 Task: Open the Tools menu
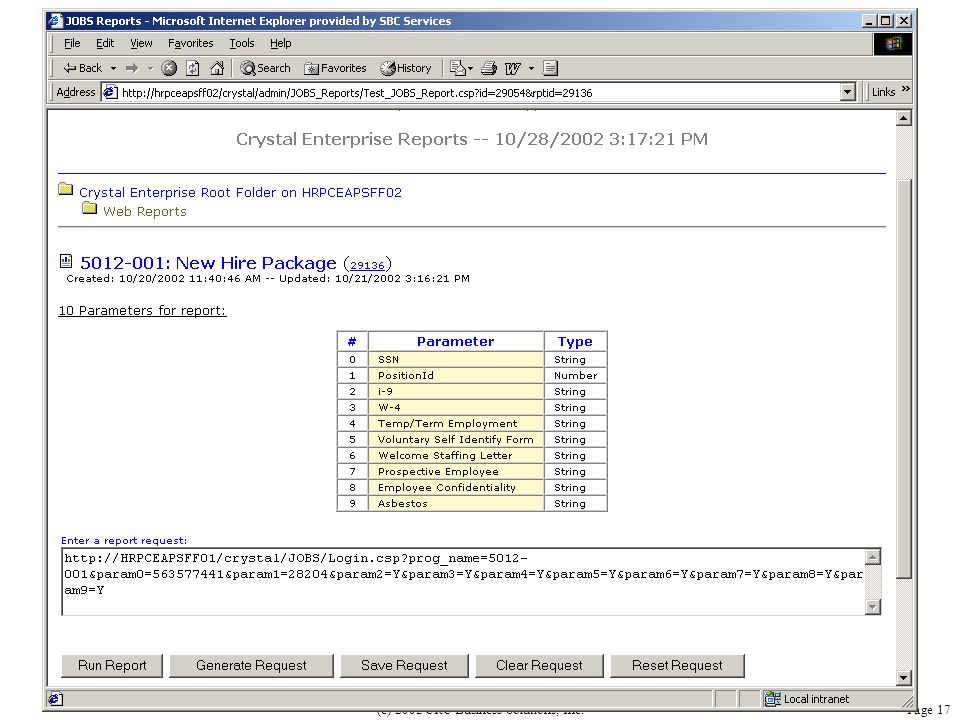tap(242, 43)
